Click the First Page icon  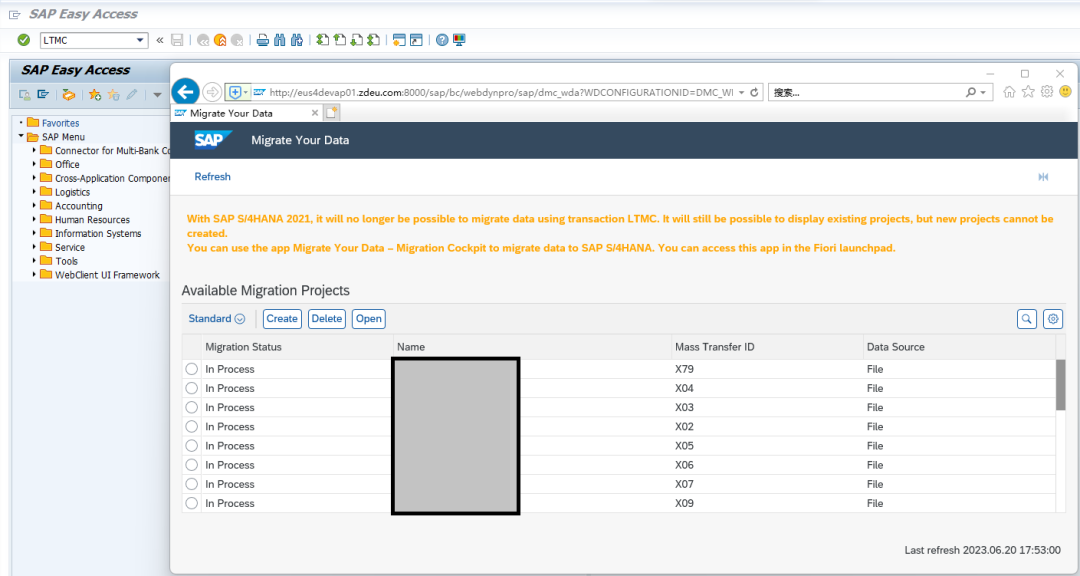[x=322, y=40]
